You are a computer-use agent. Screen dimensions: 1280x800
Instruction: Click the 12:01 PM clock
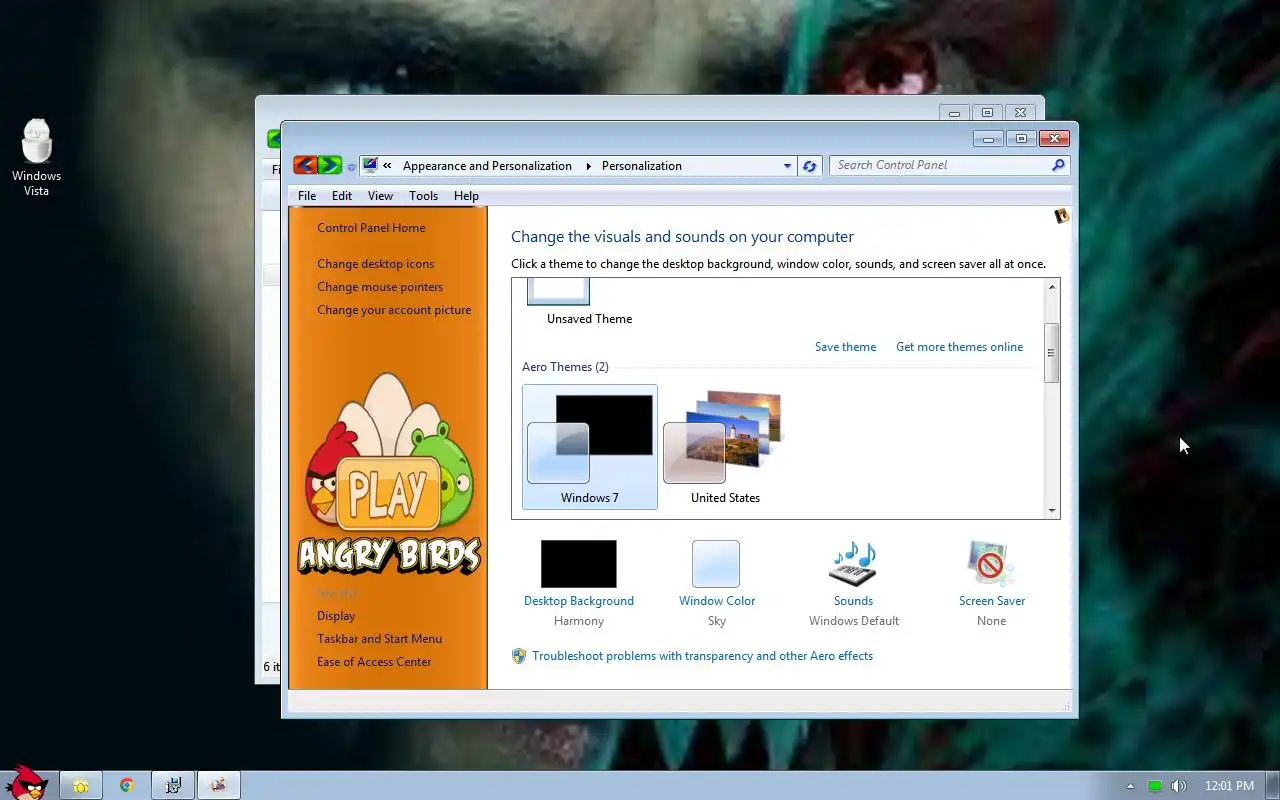tap(1229, 786)
